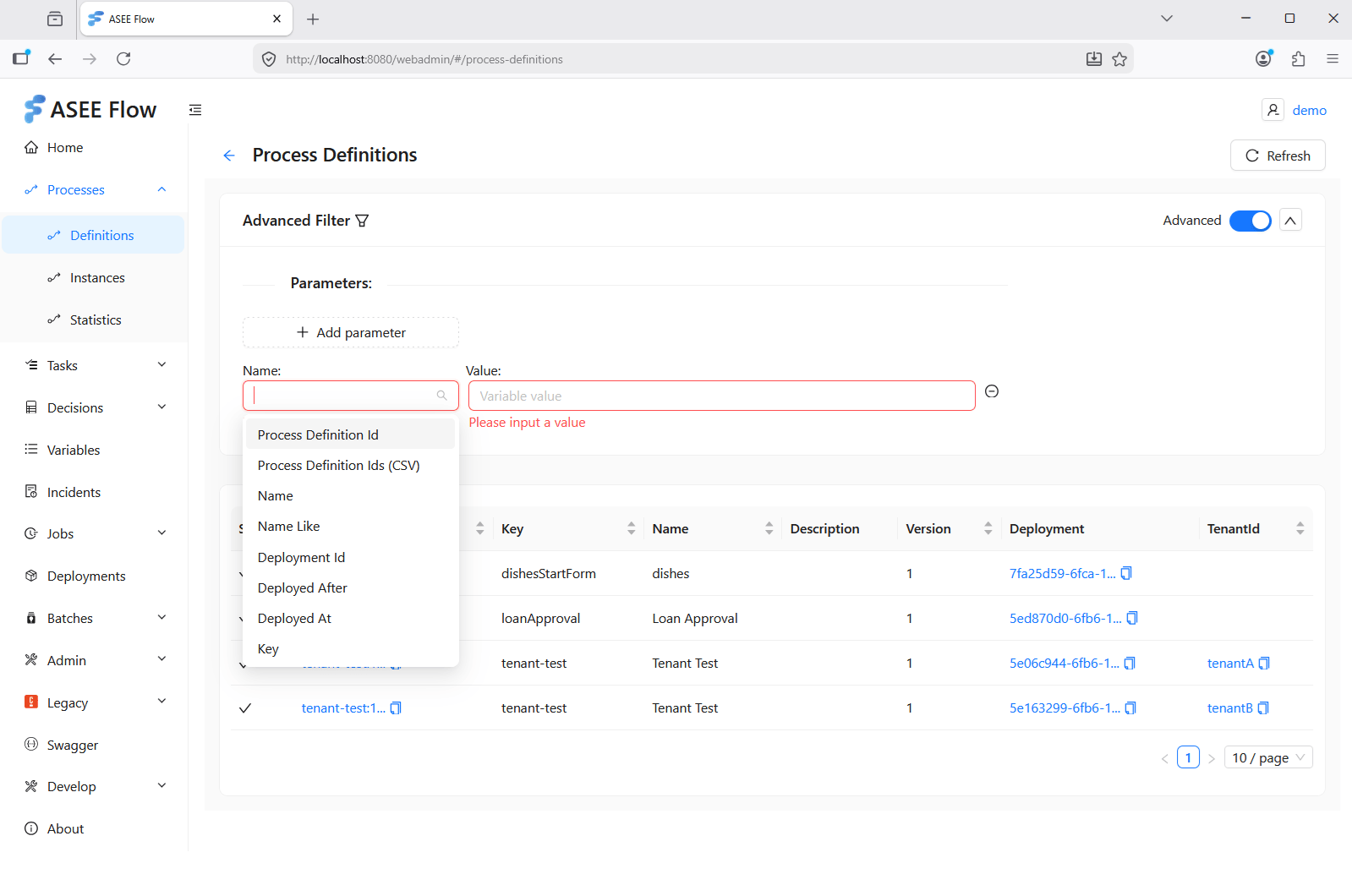Open the tenantA link
This screenshot has height=896, width=1352.
pos(1230,663)
